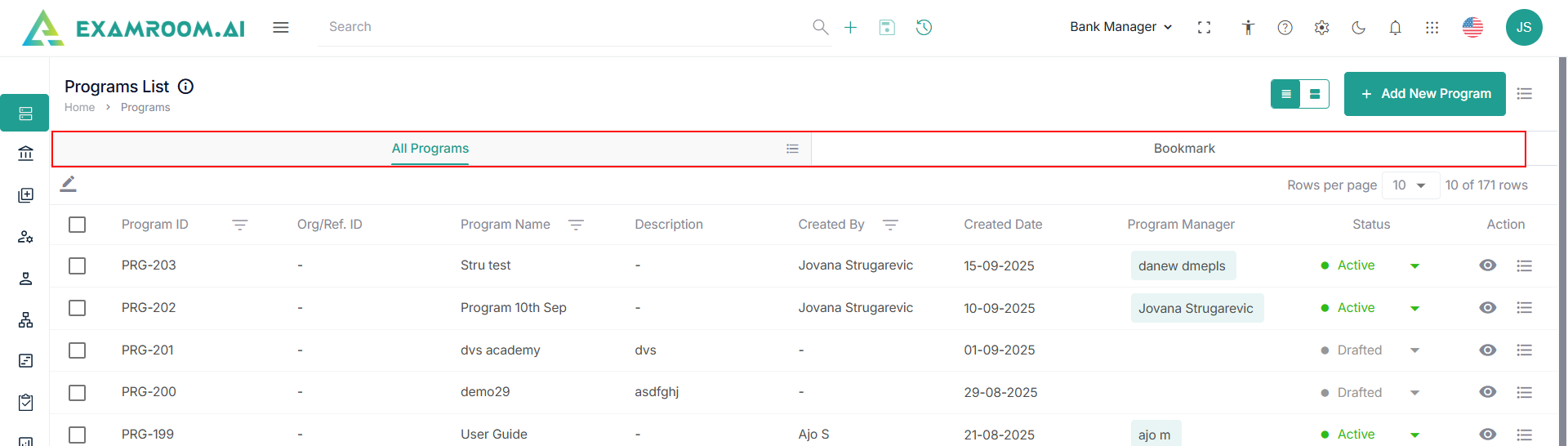Select the PRG-203 row checkbox
The height and width of the screenshot is (446, 1568).
point(78,265)
